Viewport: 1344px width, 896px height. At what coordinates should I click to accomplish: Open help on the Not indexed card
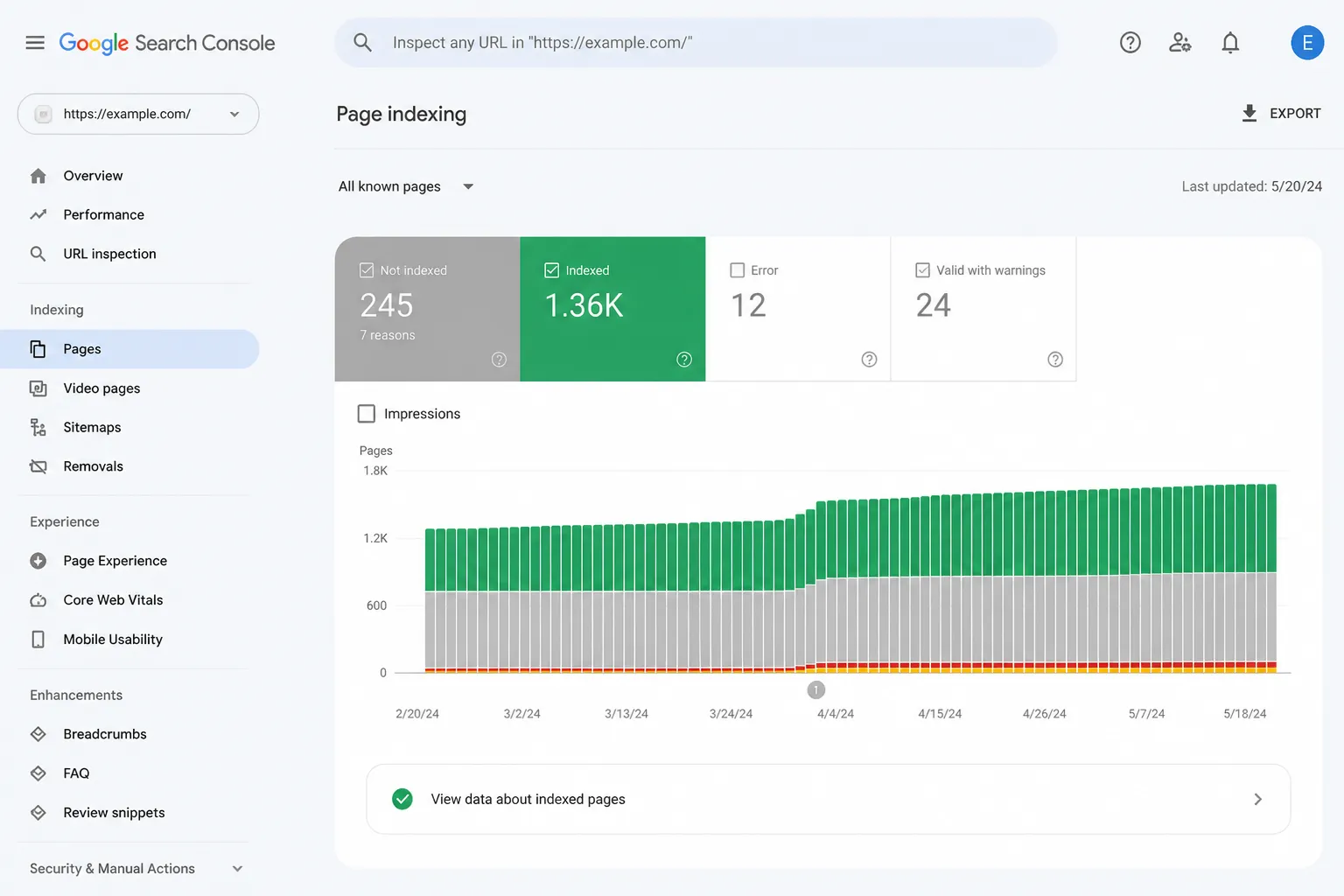pyautogui.click(x=499, y=360)
